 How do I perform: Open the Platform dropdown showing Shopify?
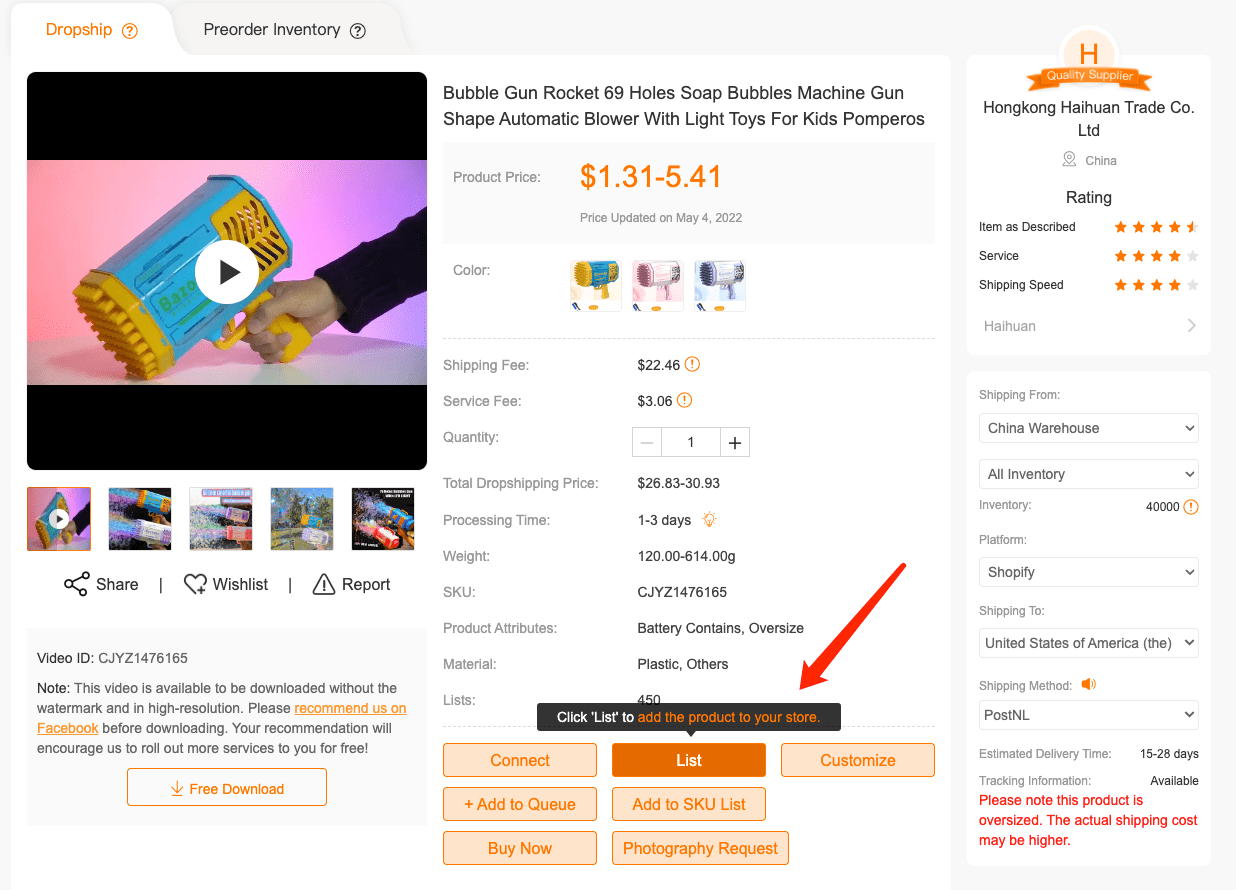[1088, 571]
